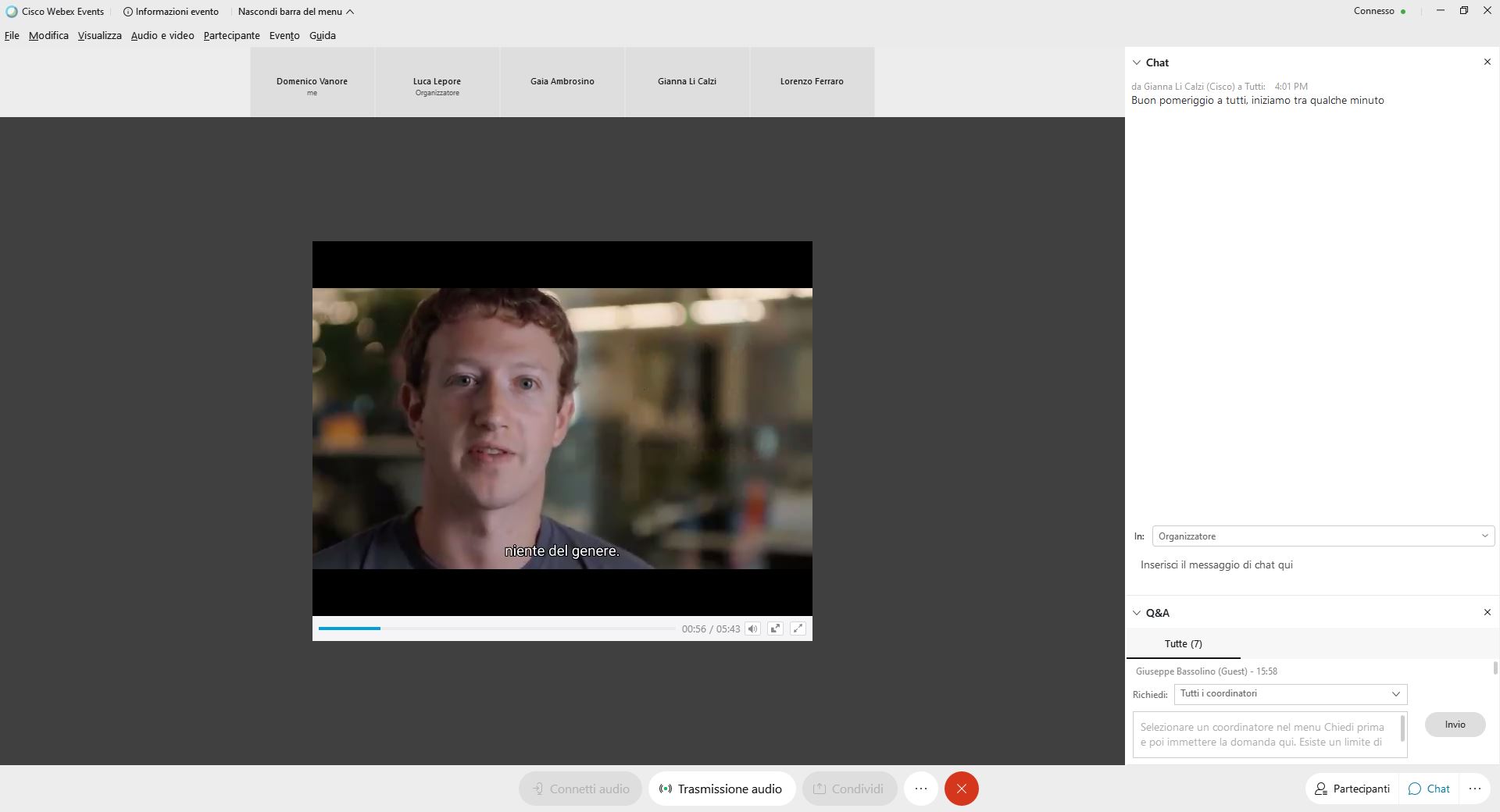The image size is (1500, 812).
Task: Click Nascondi barra del menu
Action: click(x=296, y=12)
